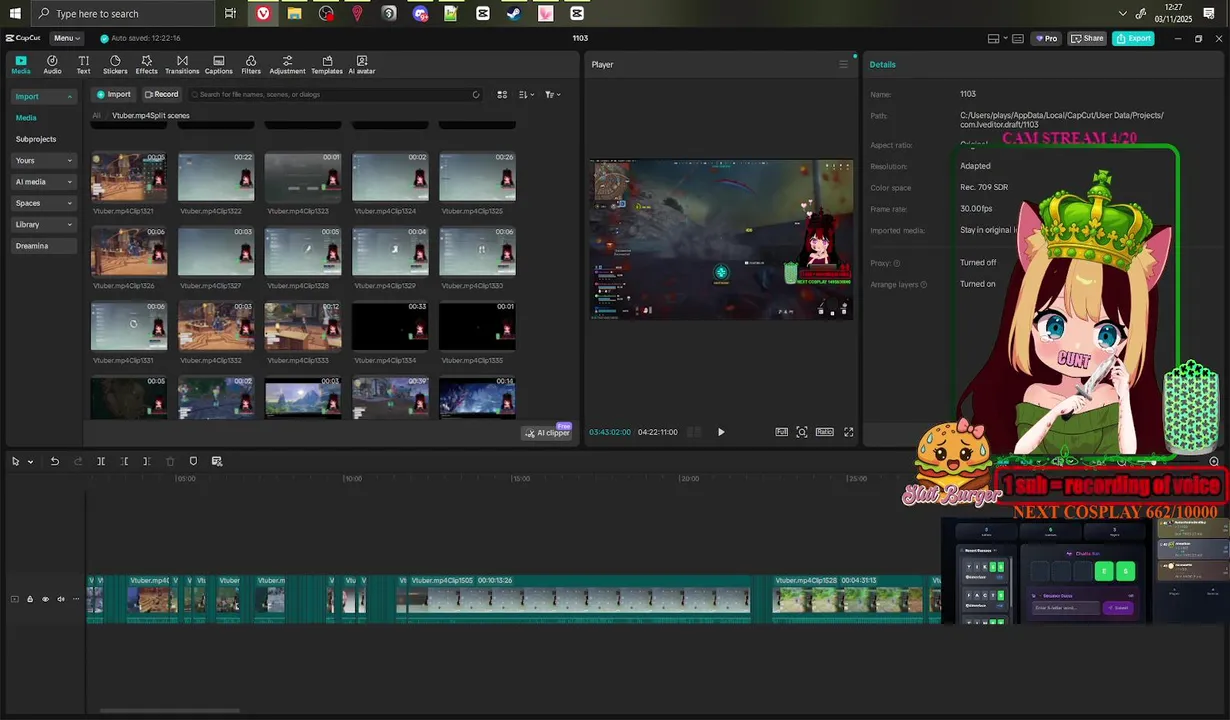The image size is (1230, 720).
Task: Open the AI clipper tool
Action: (x=547, y=432)
